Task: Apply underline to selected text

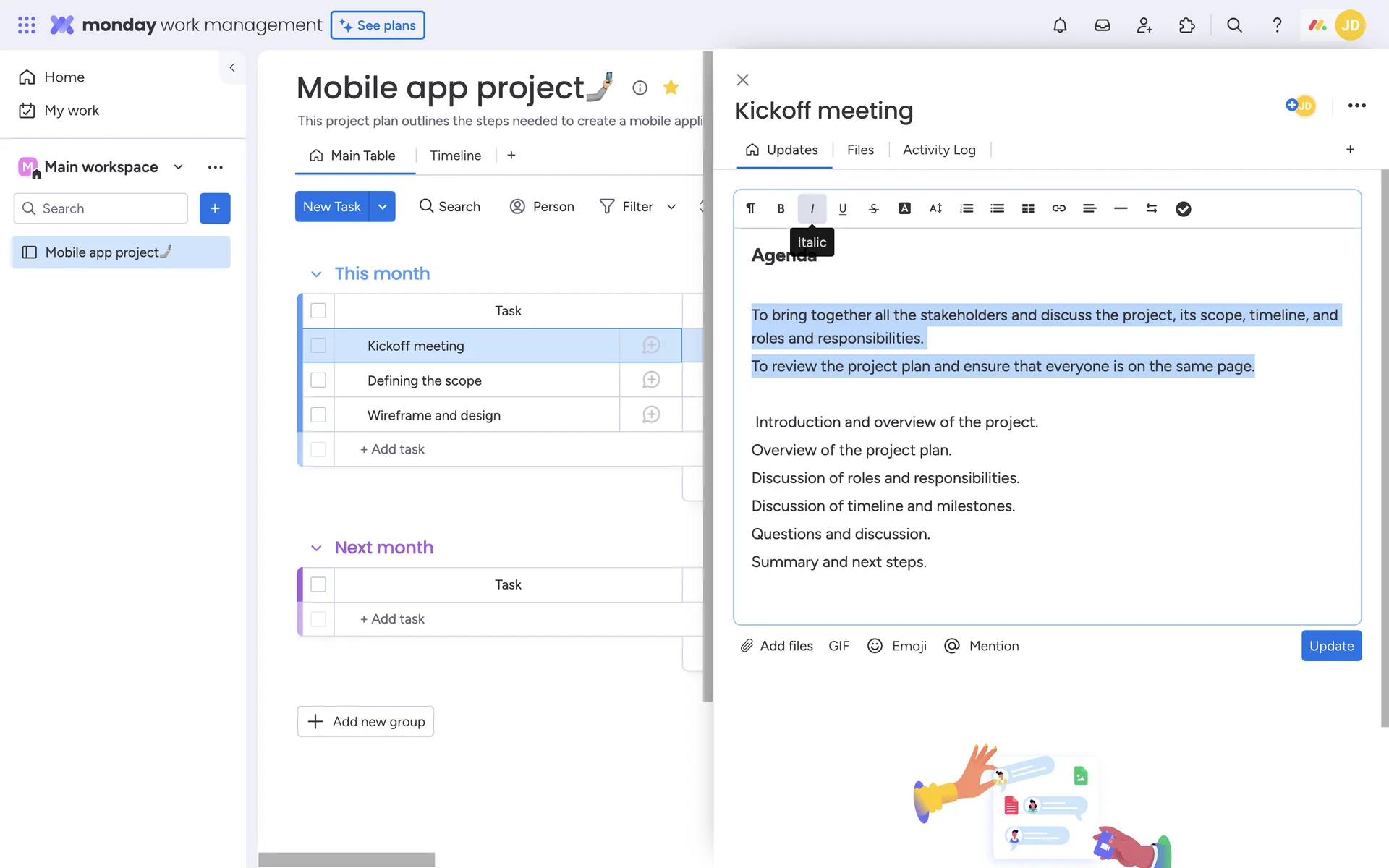Action: coord(842,208)
